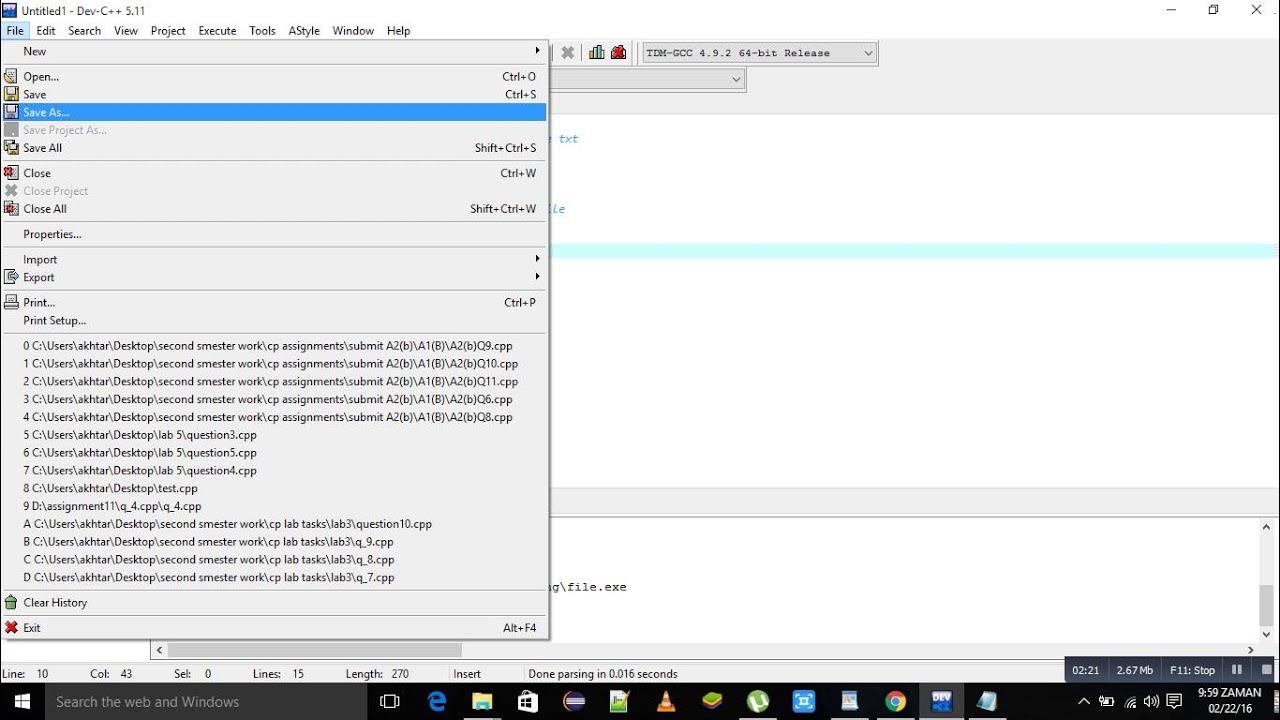1280x720 pixels.
Task: Click the right arrow of horizontal scrollbar
Action: (1250, 650)
